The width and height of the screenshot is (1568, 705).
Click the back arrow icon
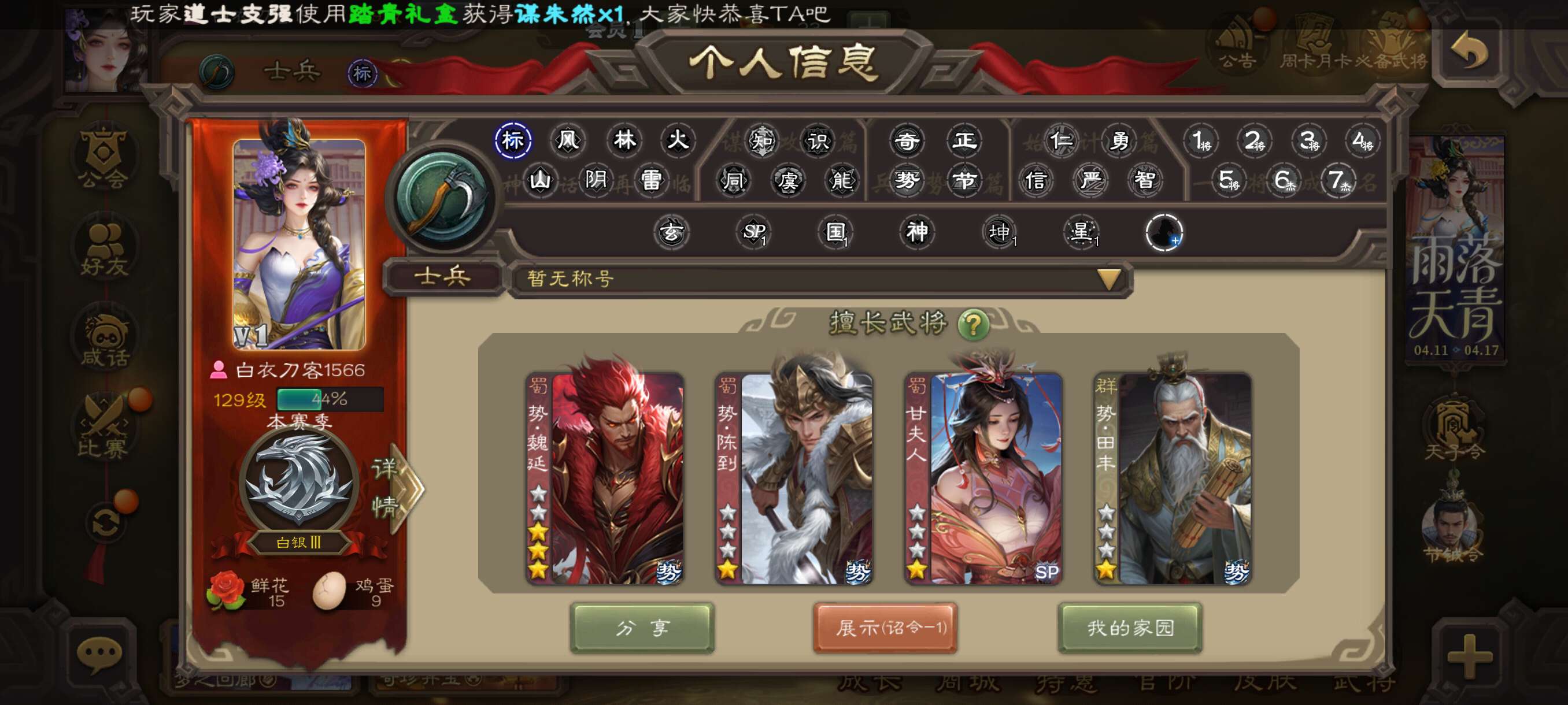1469,51
